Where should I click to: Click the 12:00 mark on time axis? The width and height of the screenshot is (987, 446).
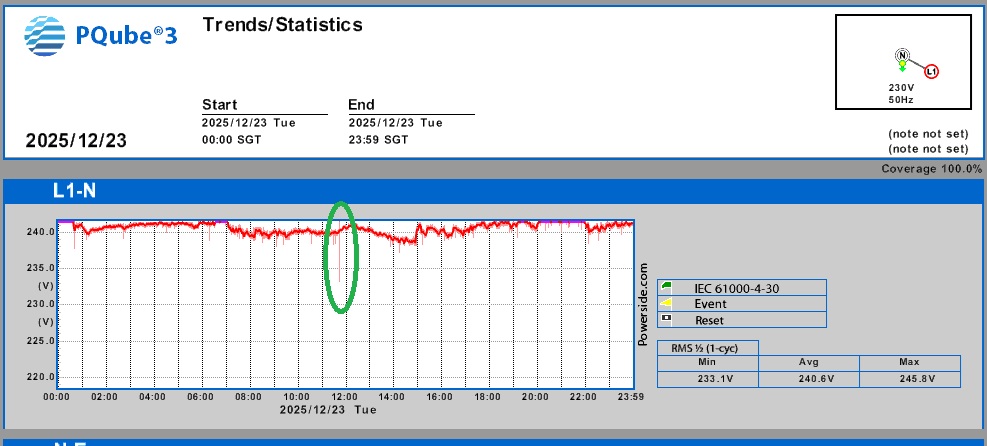[x=345, y=397]
